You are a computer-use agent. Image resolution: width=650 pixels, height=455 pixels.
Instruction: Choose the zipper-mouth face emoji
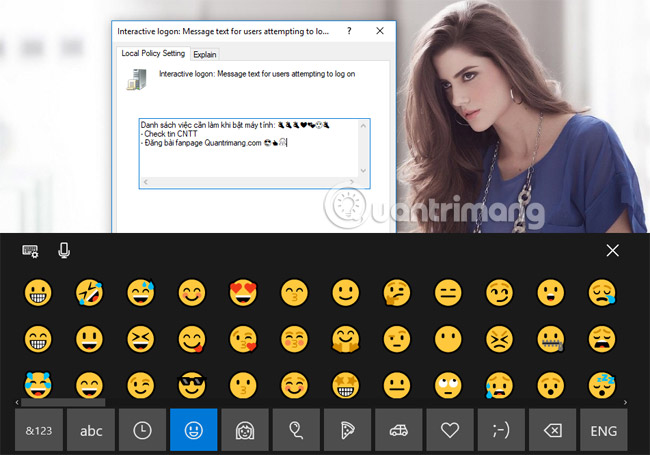pyautogui.click(x=550, y=338)
